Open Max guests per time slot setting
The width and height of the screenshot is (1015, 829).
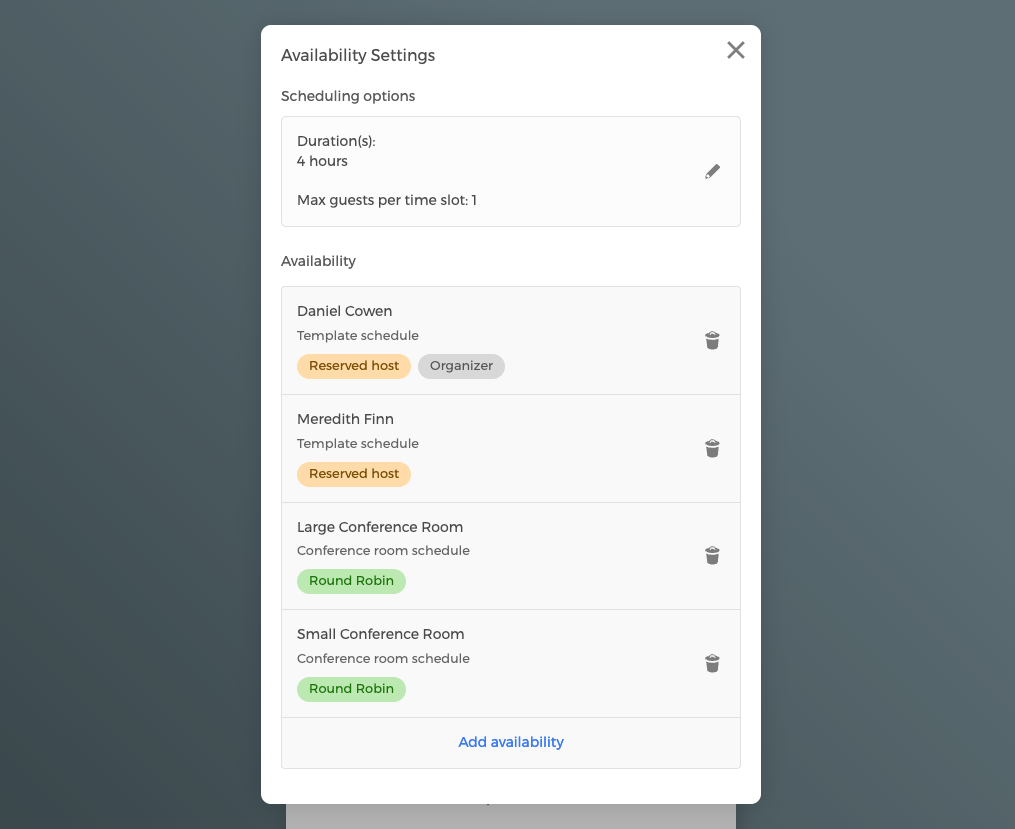point(387,200)
